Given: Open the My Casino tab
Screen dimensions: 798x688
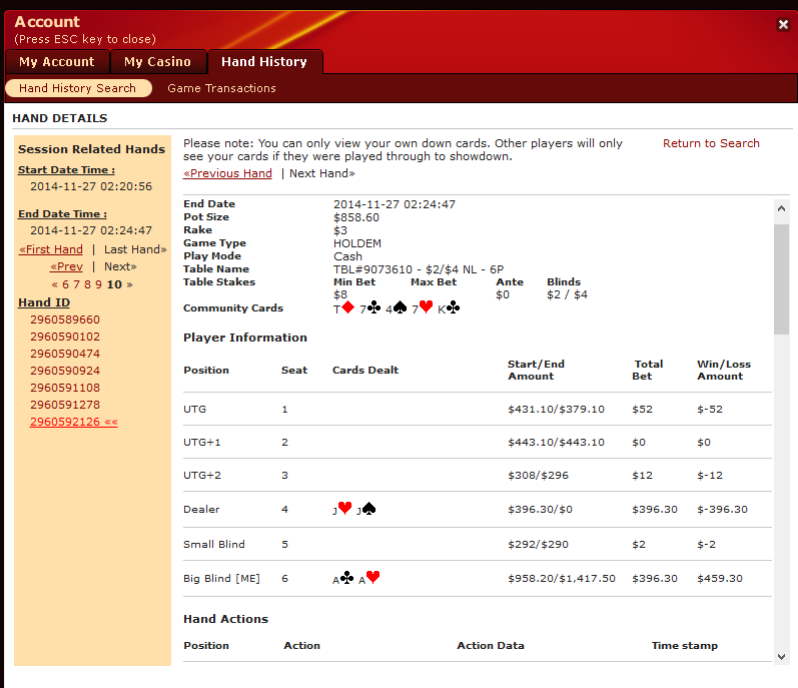Looking at the screenshot, I should 157,62.
